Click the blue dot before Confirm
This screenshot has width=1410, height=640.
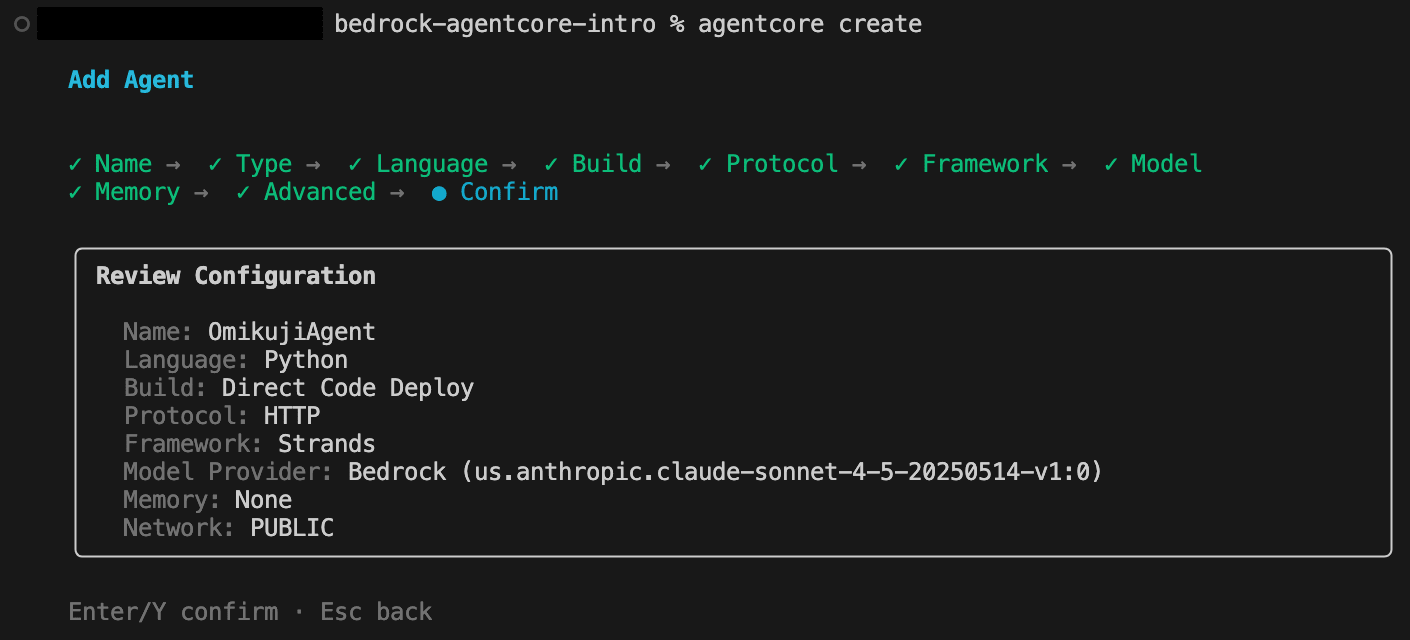click(439, 193)
